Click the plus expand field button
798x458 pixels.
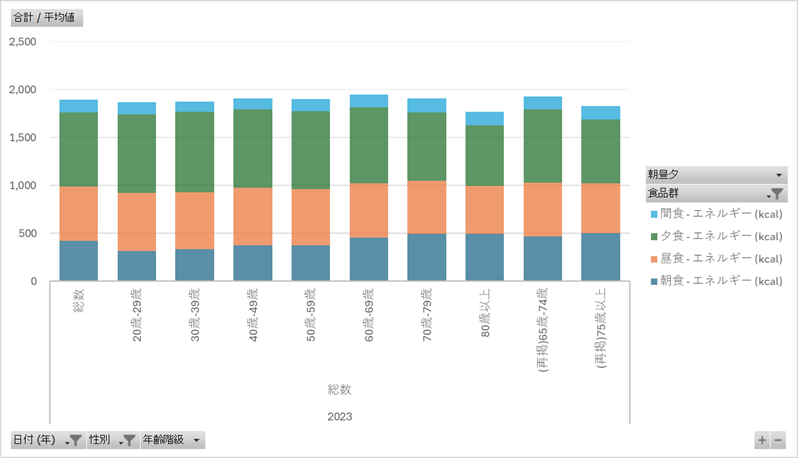pyautogui.click(x=762, y=440)
